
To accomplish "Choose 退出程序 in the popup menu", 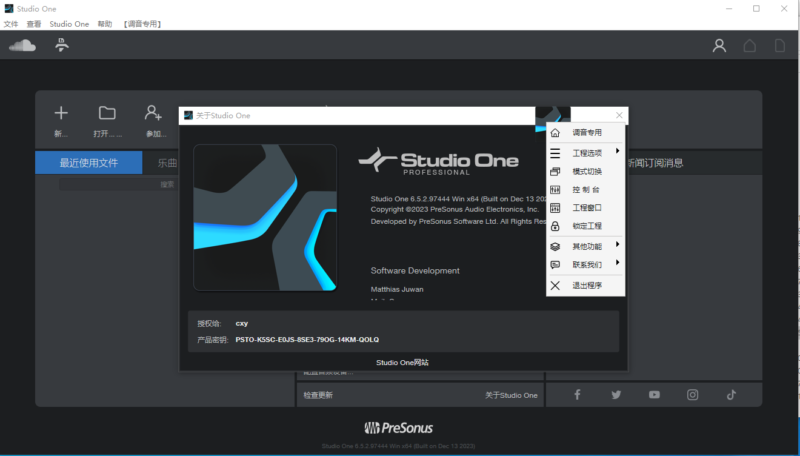I will 586,286.
